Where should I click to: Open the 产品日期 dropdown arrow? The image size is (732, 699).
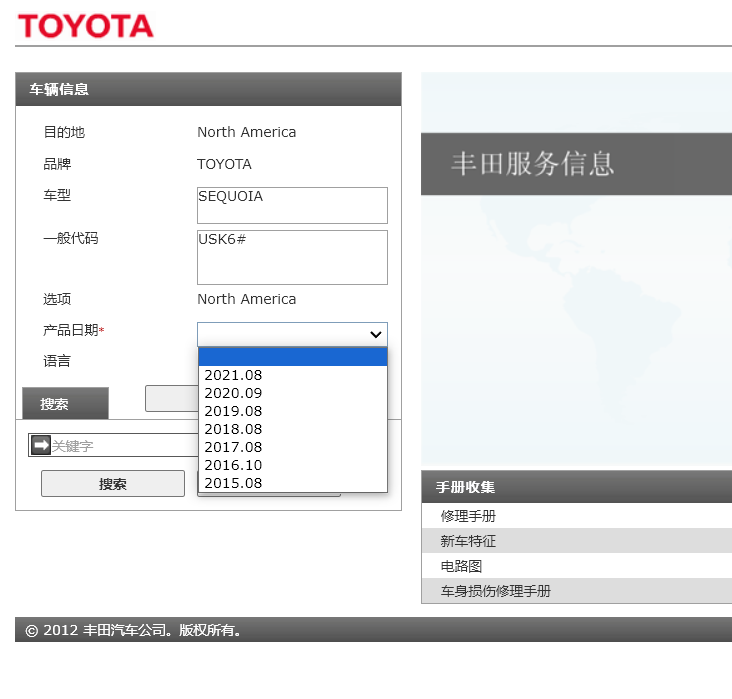pyautogui.click(x=376, y=335)
